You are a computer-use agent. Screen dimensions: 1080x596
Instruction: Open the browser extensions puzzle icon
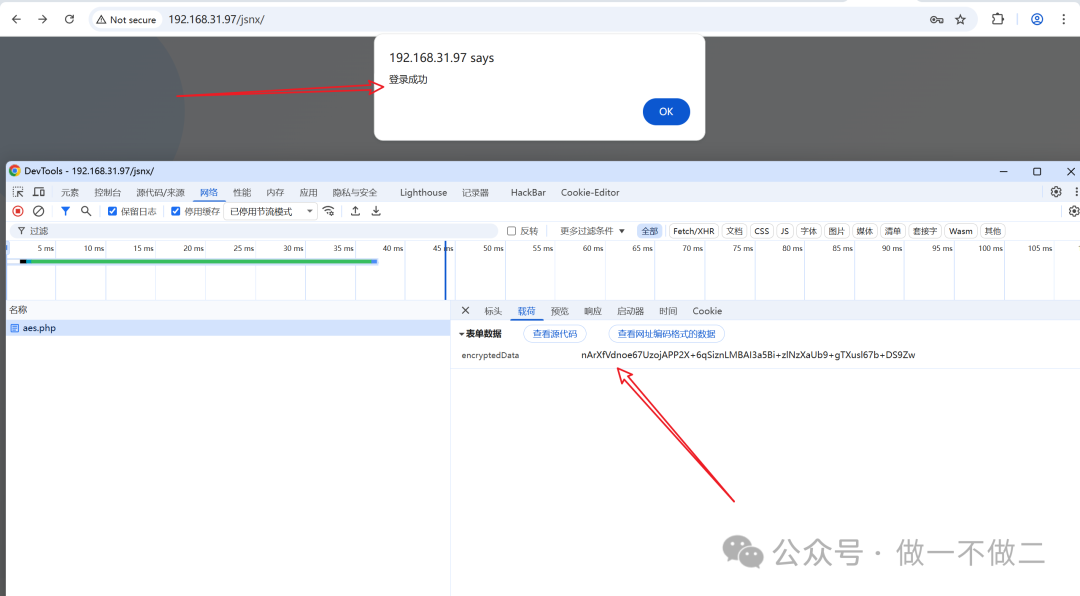997,19
